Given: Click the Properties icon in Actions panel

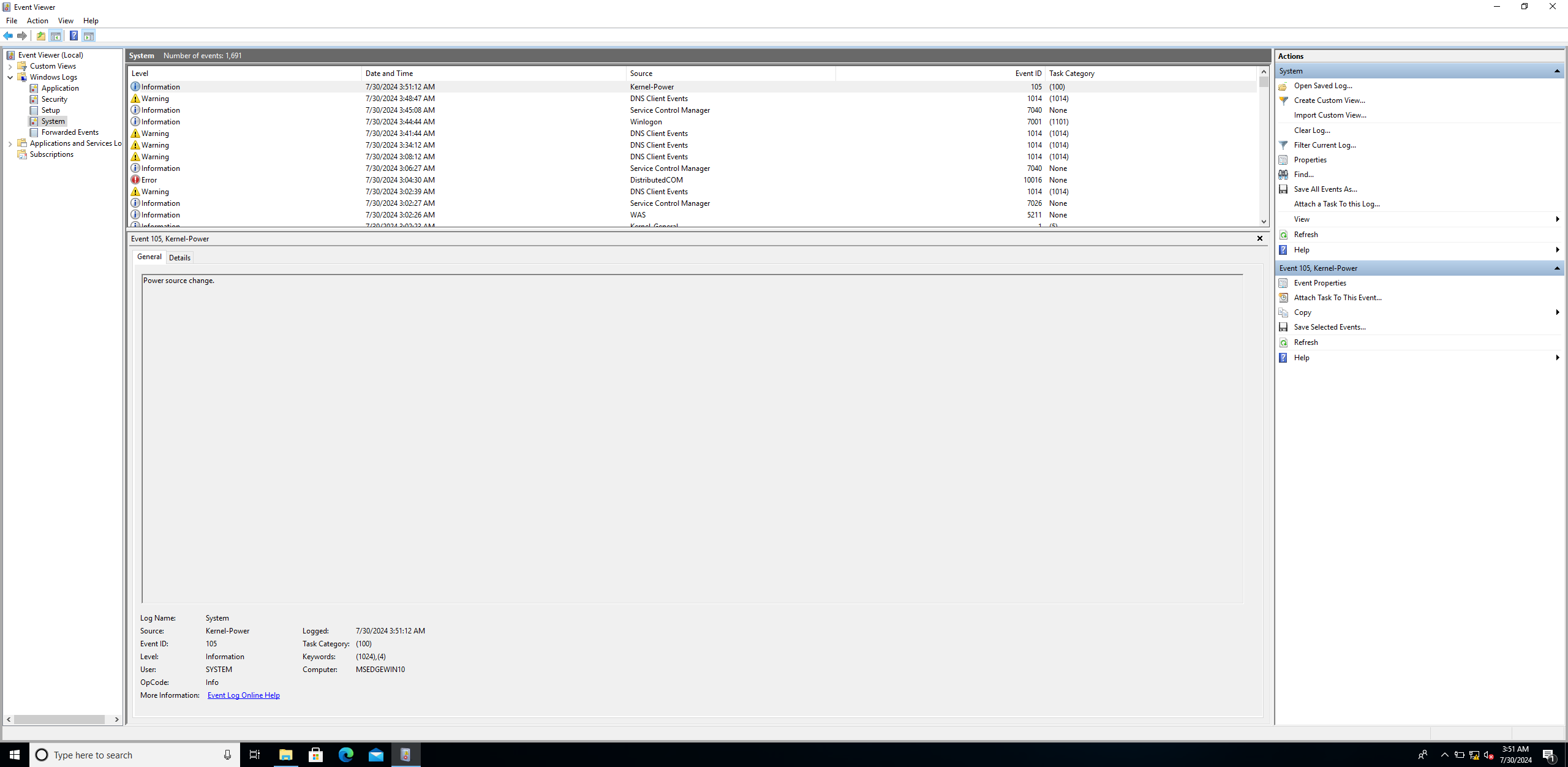Looking at the screenshot, I should 1284,160.
